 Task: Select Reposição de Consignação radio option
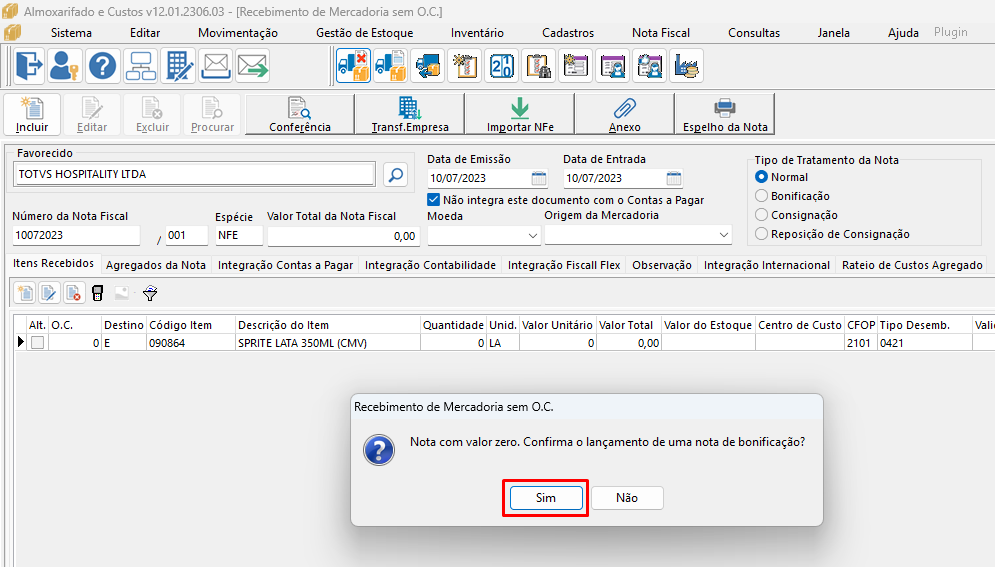[x=761, y=234]
